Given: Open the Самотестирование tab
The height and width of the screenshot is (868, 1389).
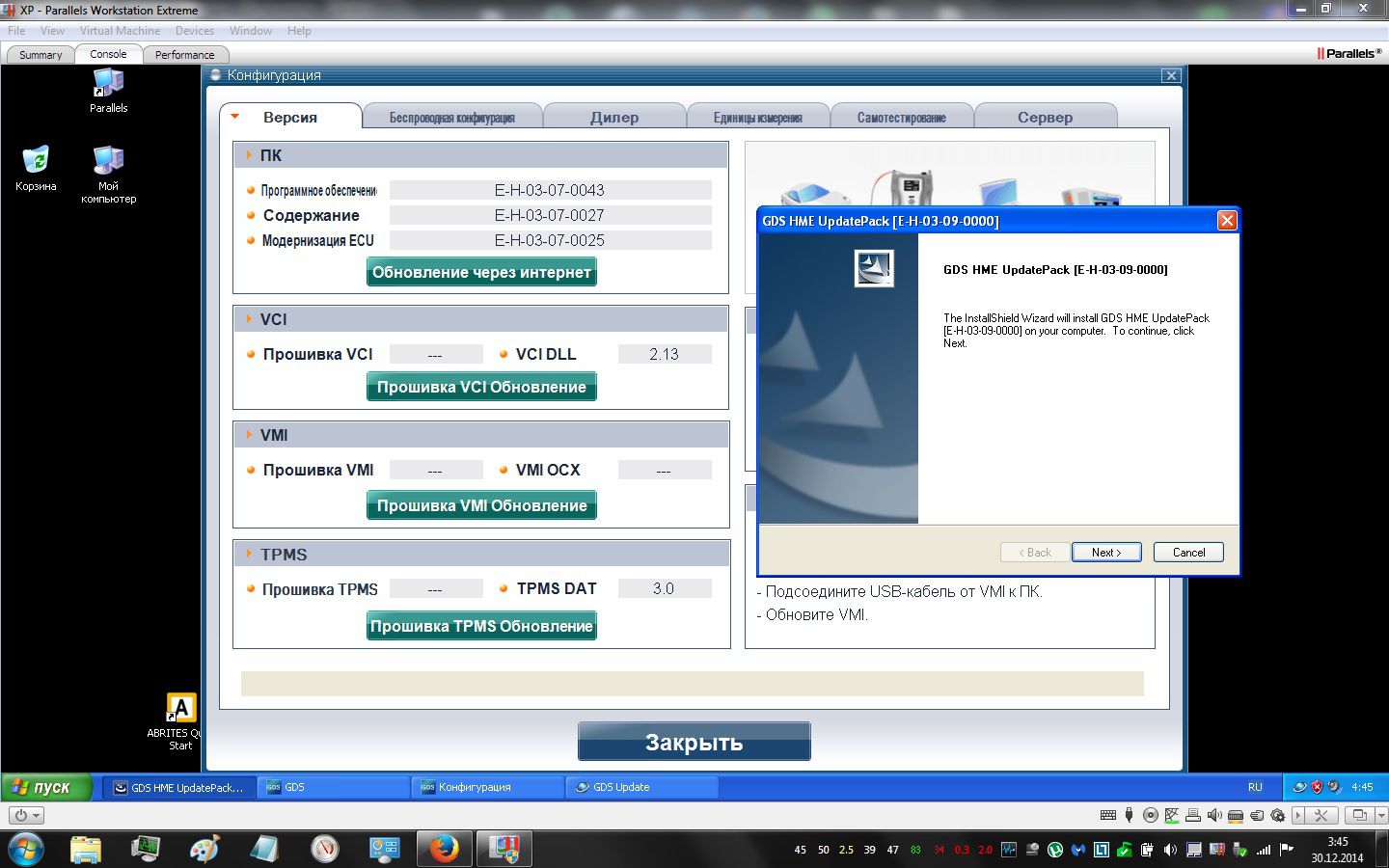Looking at the screenshot, I should [902, 118].
